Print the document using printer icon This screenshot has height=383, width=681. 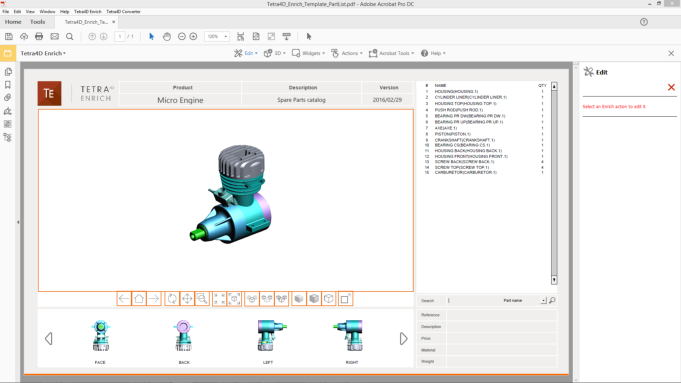(x=39, y=36)
